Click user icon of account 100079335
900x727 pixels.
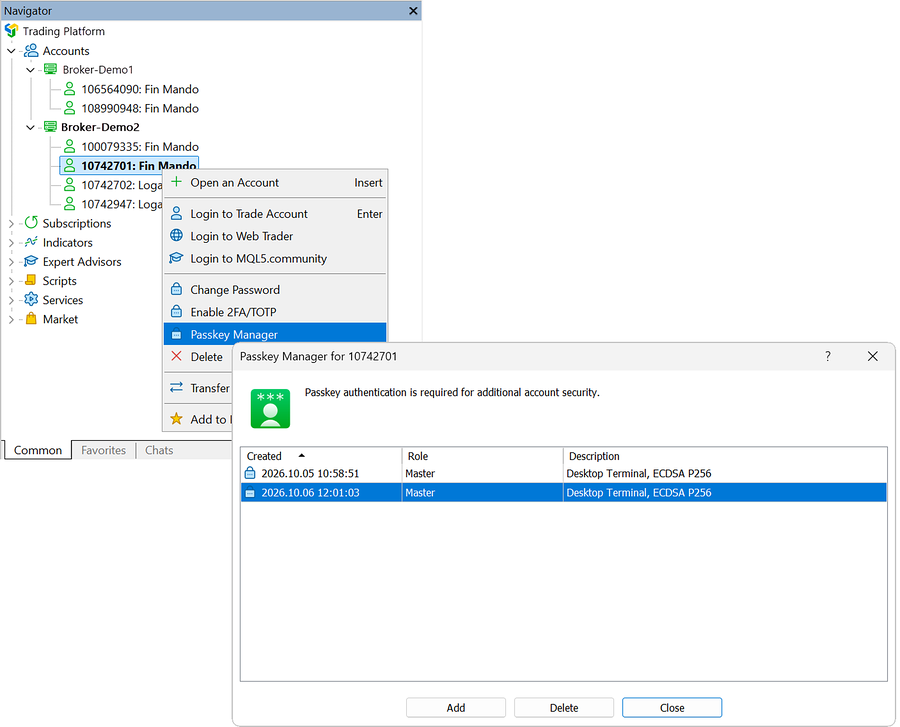tap(69, 146)
